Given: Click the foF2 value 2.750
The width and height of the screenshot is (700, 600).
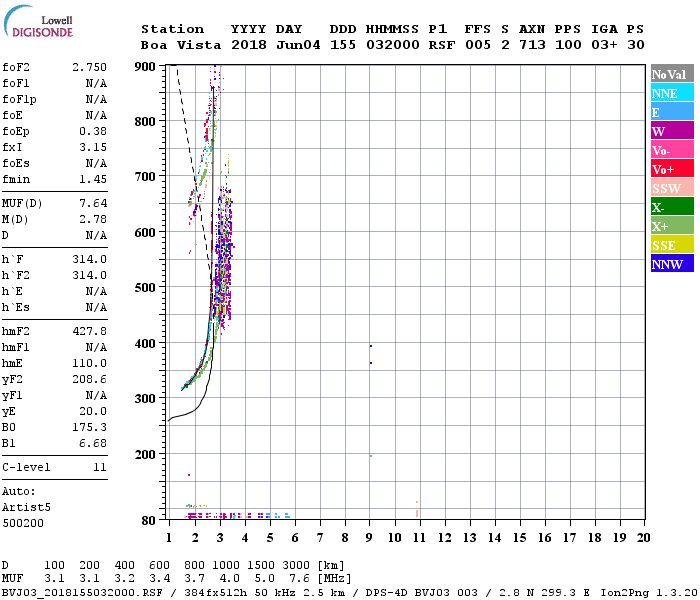Looking at the screenshot, I should [89, 67].
